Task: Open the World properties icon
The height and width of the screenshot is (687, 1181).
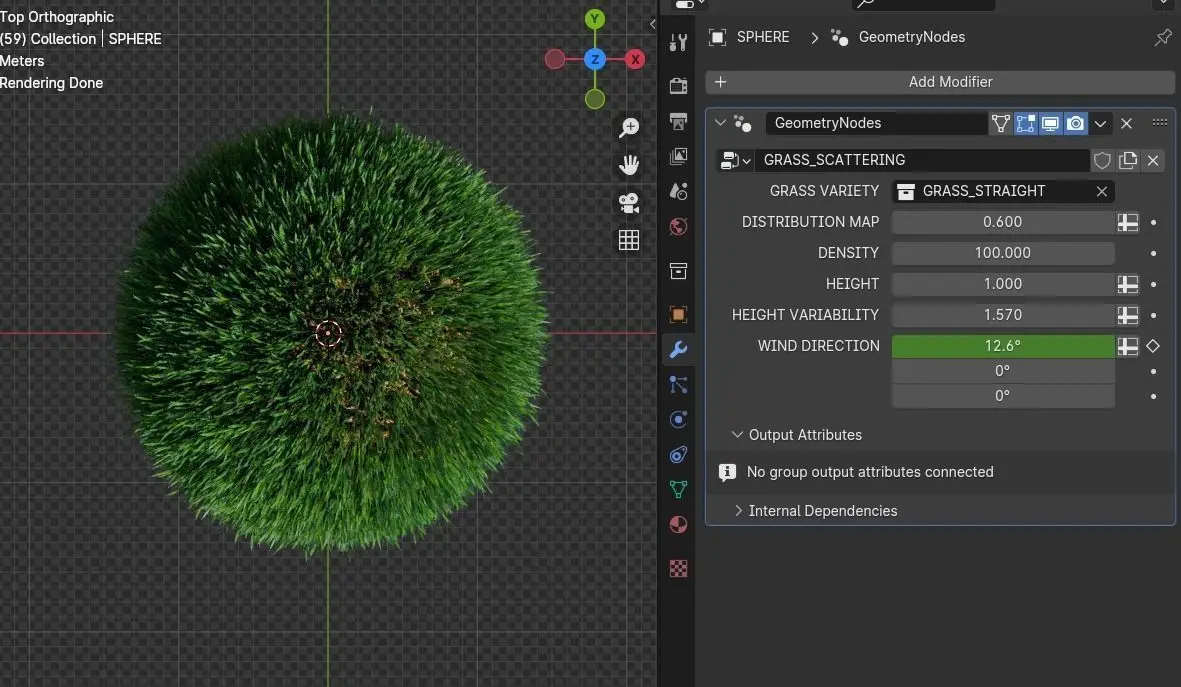Action: click(x=678, y=227)
